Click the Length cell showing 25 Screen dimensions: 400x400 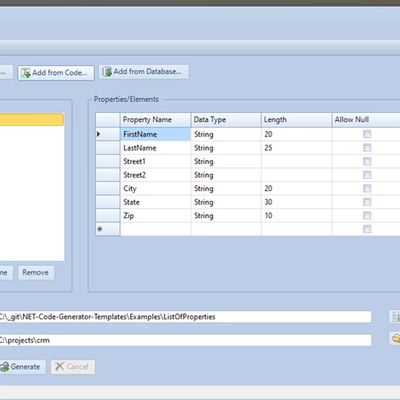tap(297, 148)
